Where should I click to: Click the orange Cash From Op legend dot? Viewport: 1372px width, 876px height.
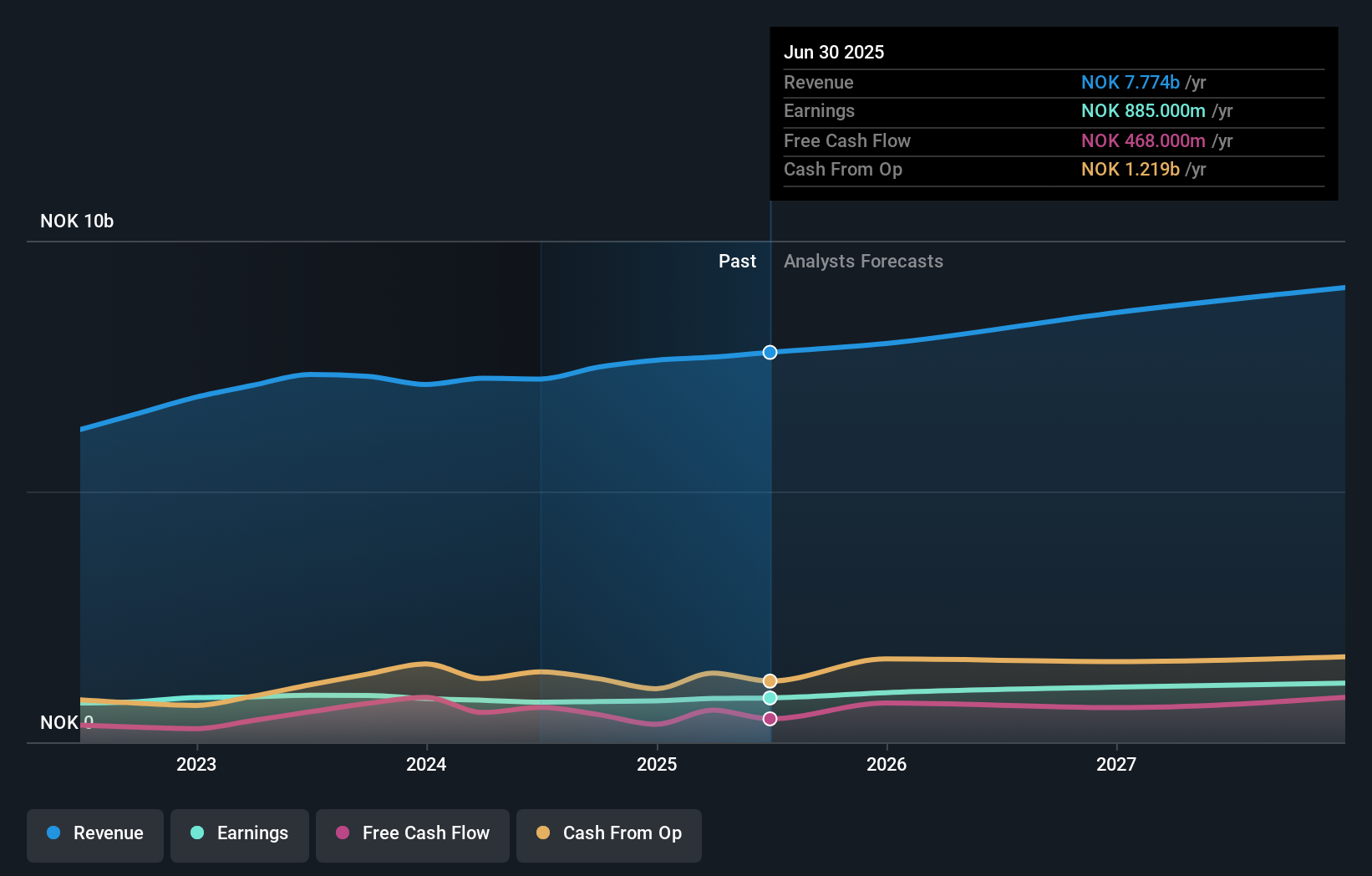[x=543, y=833]
